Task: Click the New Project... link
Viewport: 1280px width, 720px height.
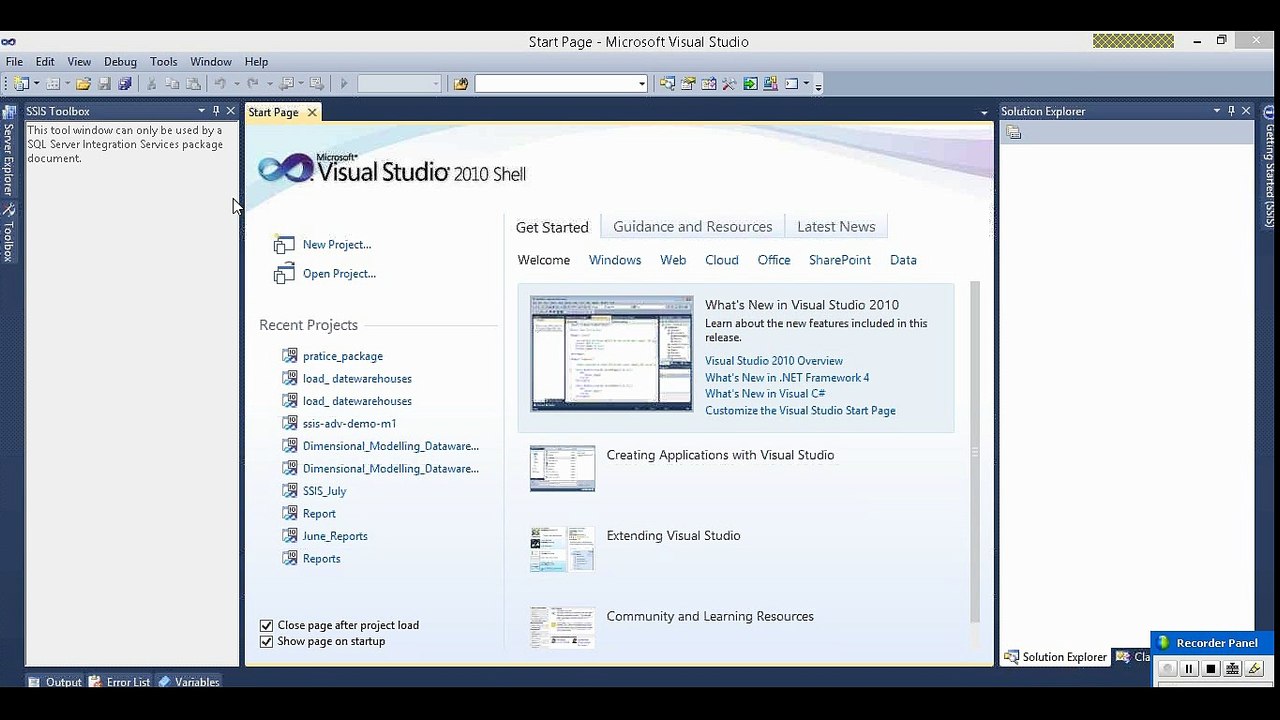Action: (x=337, y=245)
